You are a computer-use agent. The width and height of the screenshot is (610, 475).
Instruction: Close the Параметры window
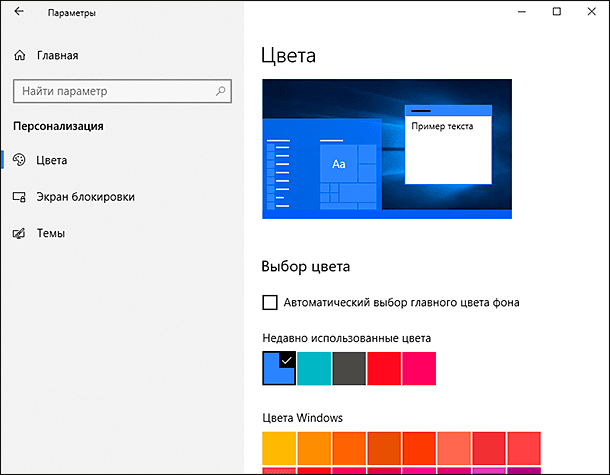pyautogui.click(x=592, y=12)
